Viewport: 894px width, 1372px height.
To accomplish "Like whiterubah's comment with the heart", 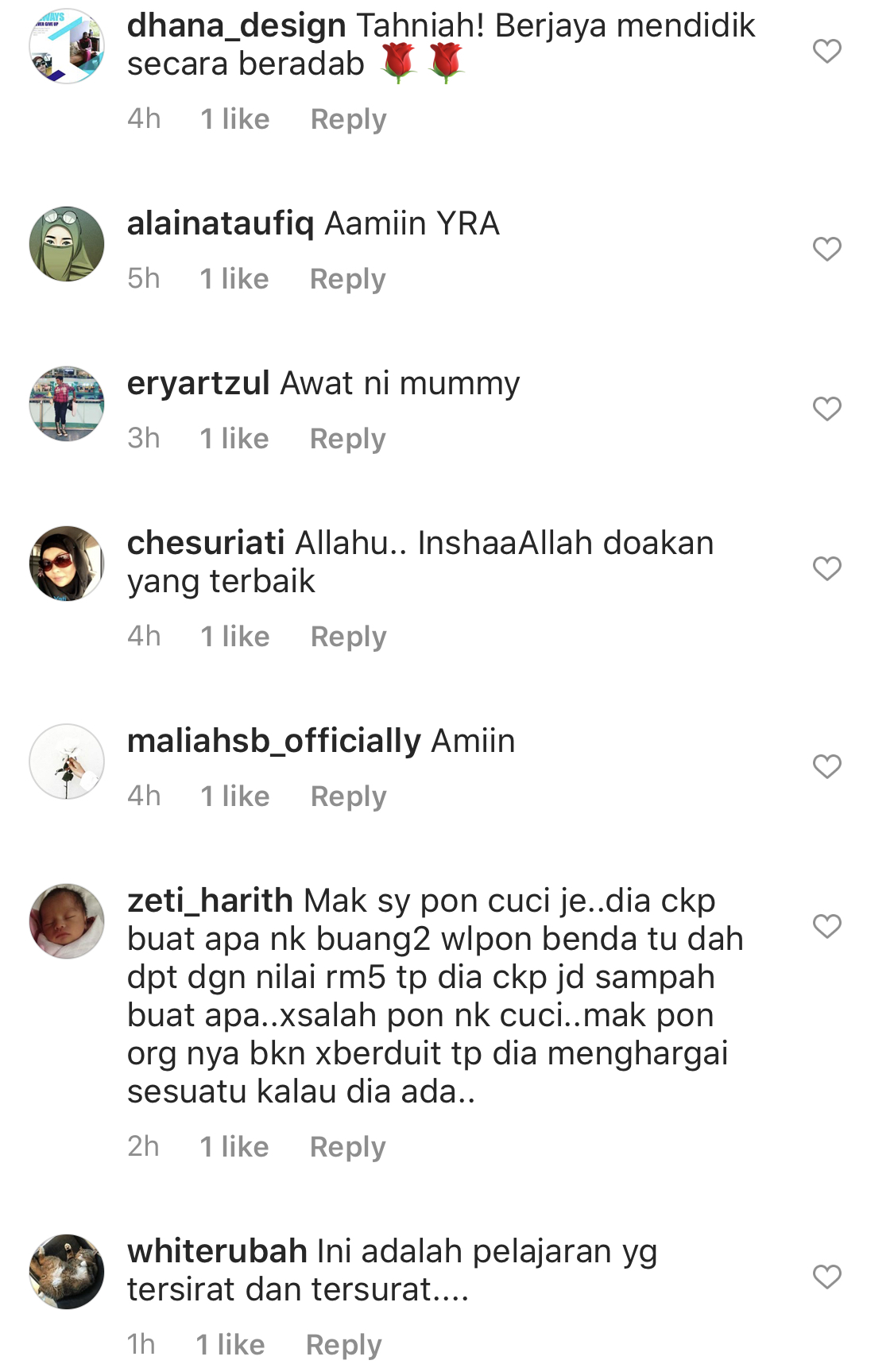I will [826, 1277].
